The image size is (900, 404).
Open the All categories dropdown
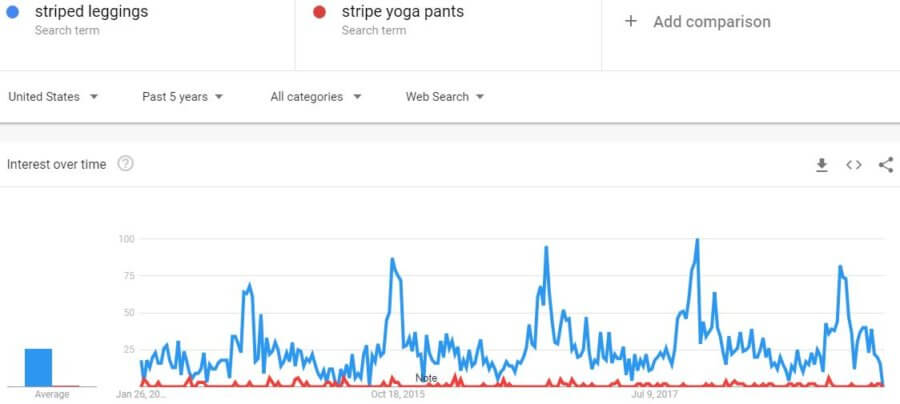click(316, 97)
